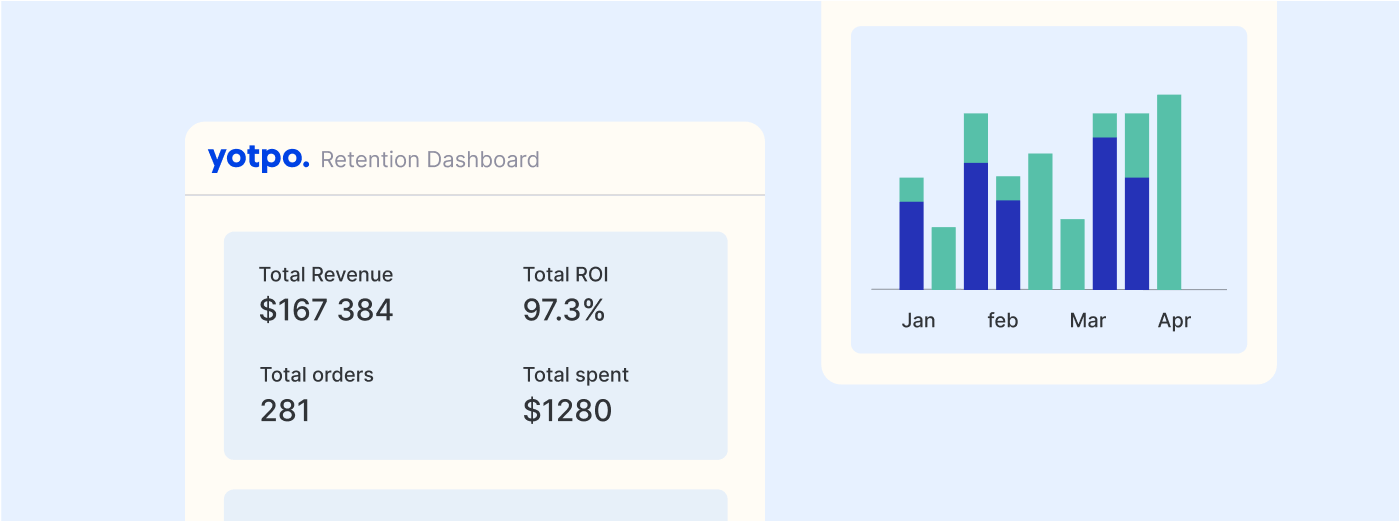Click the blue segment of the first bar

click(x=911, y=246)
